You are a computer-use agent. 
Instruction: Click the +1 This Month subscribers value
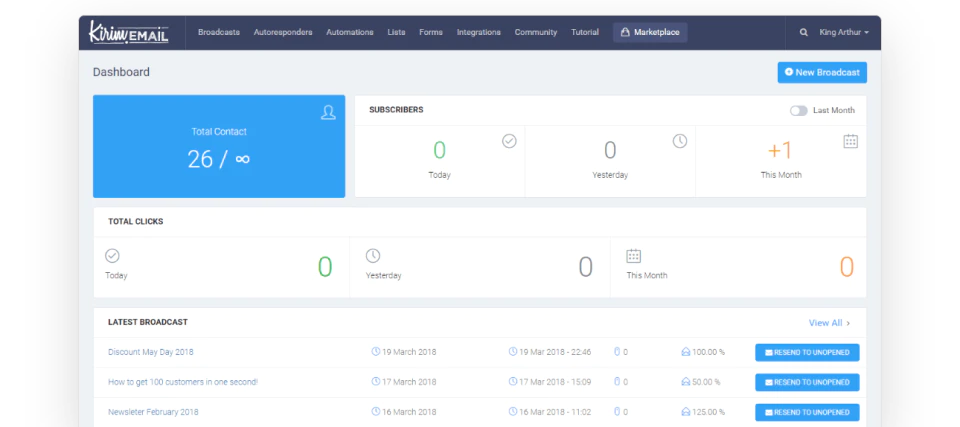click(780, 151)
